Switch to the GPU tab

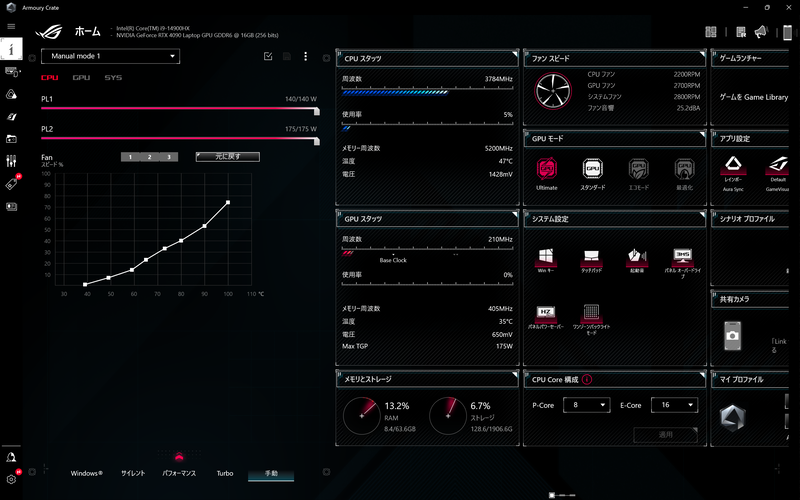coord(81,78)
